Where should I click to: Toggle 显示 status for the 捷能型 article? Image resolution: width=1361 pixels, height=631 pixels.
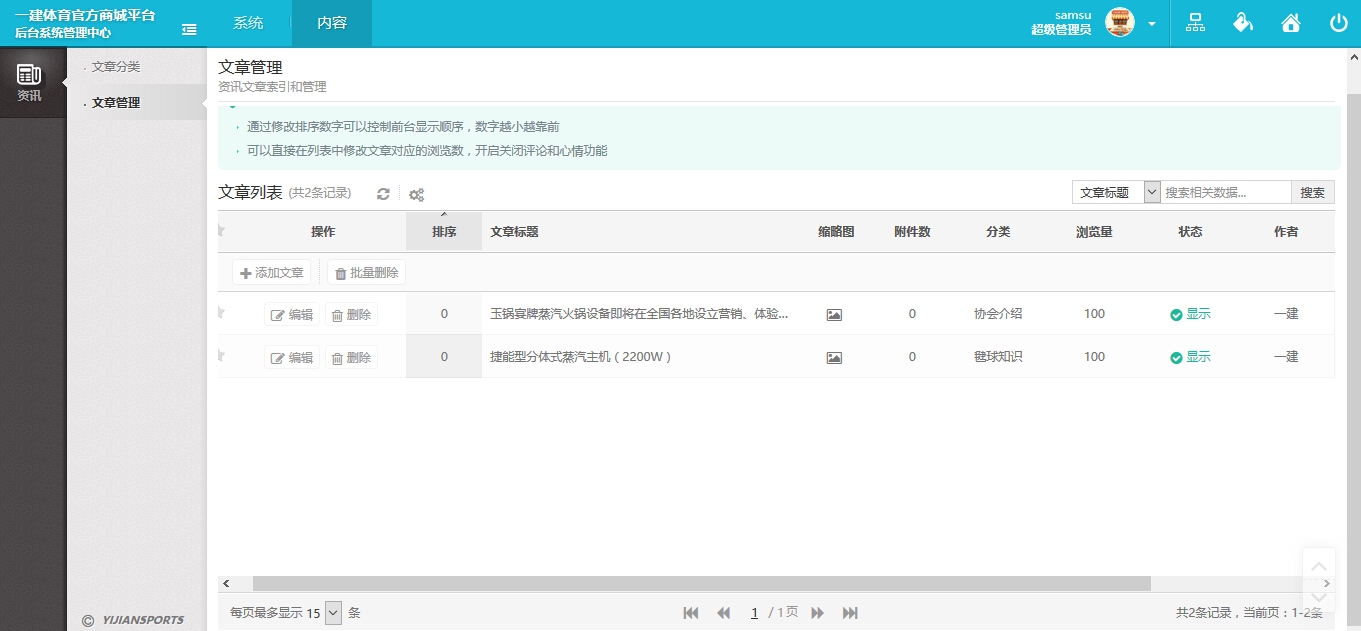(x=1190, y=356)
